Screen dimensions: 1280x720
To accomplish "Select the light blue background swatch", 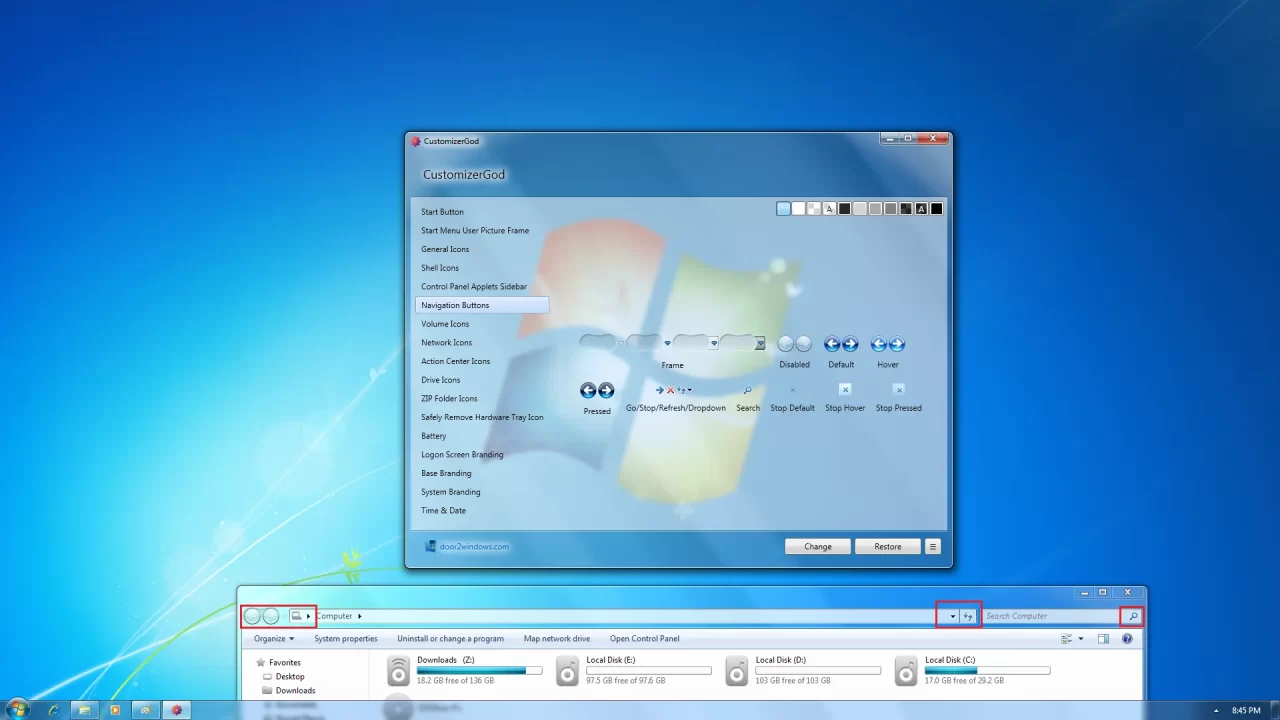I will (x=783, y=208).
